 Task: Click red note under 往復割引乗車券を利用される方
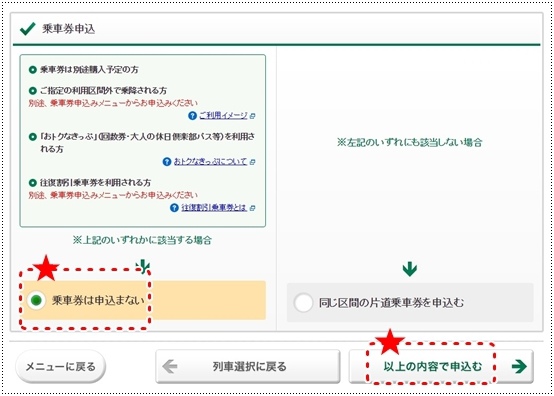pyautogui.click(x=113, y=195)
